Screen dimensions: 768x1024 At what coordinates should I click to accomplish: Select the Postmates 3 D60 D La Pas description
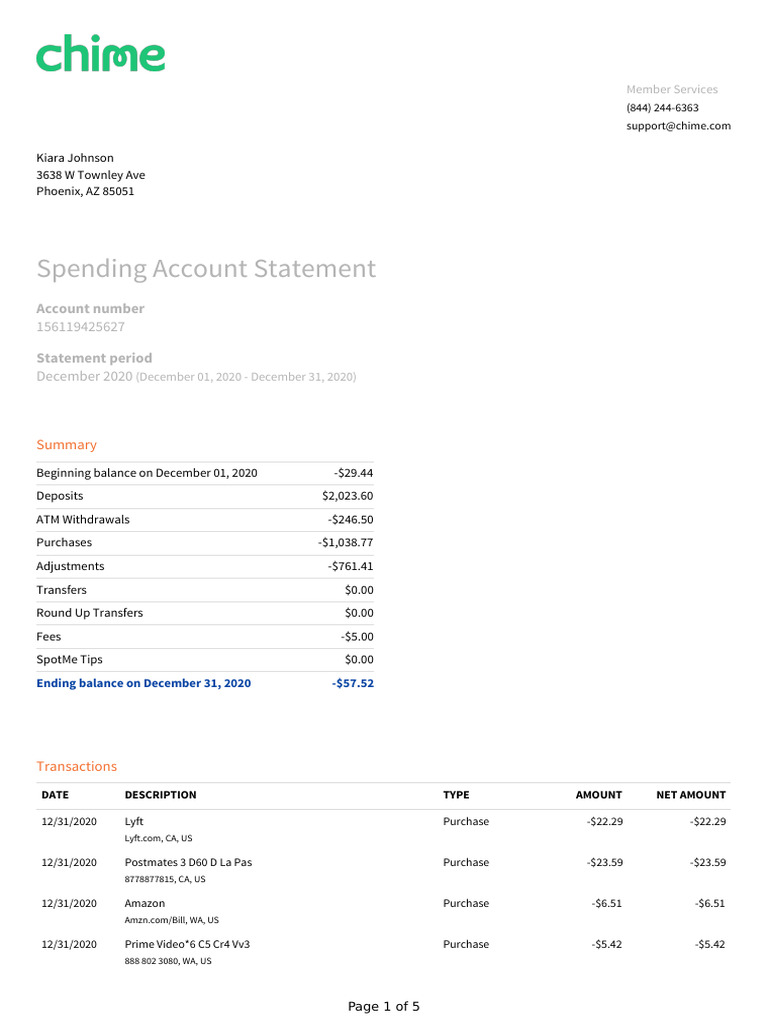(x=188, y=863)
